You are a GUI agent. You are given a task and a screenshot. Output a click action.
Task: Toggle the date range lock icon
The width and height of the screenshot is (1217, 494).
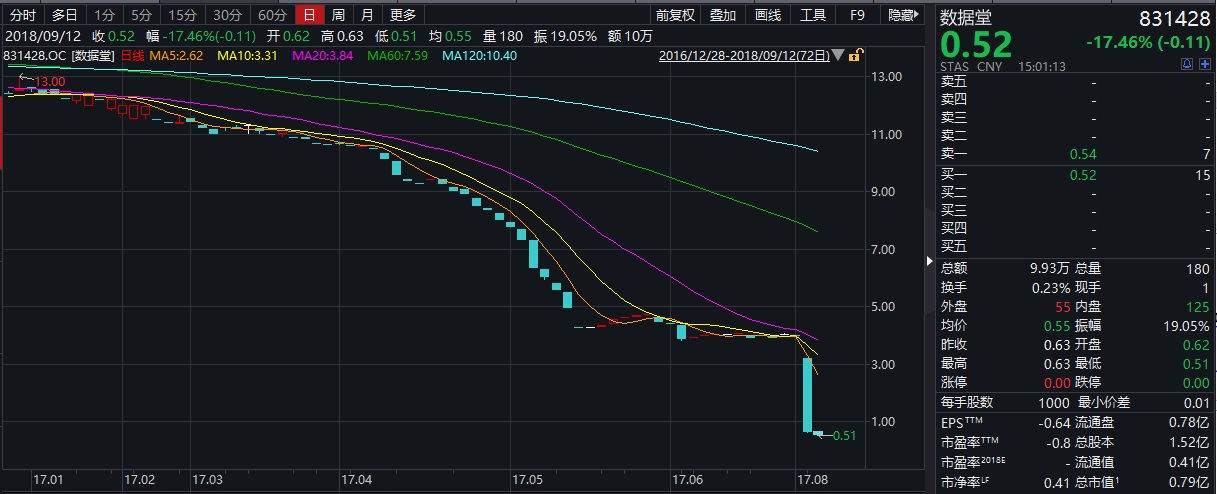855,56
